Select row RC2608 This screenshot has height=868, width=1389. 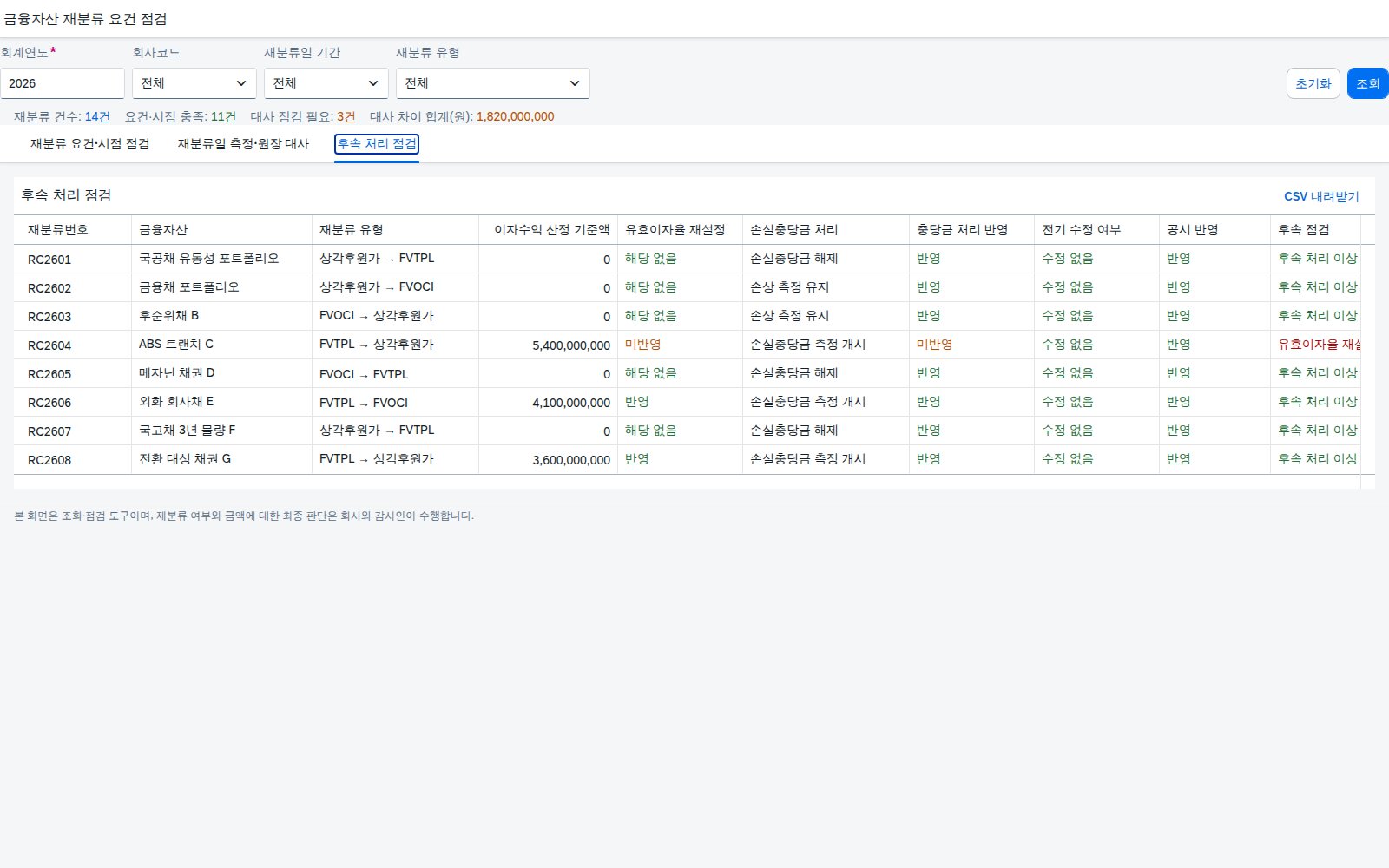tap(688, 459)
